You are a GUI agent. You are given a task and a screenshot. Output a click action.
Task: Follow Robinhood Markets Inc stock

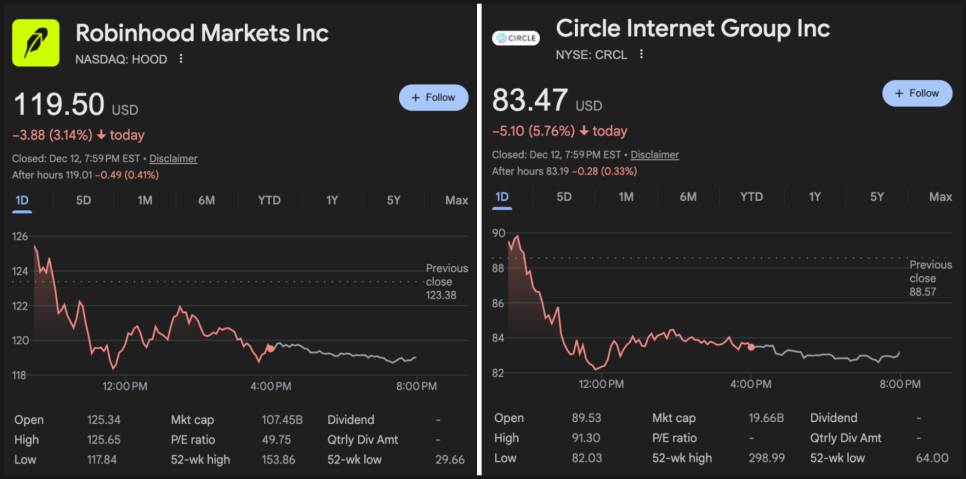pyautogui.click(x=433, y=97)
